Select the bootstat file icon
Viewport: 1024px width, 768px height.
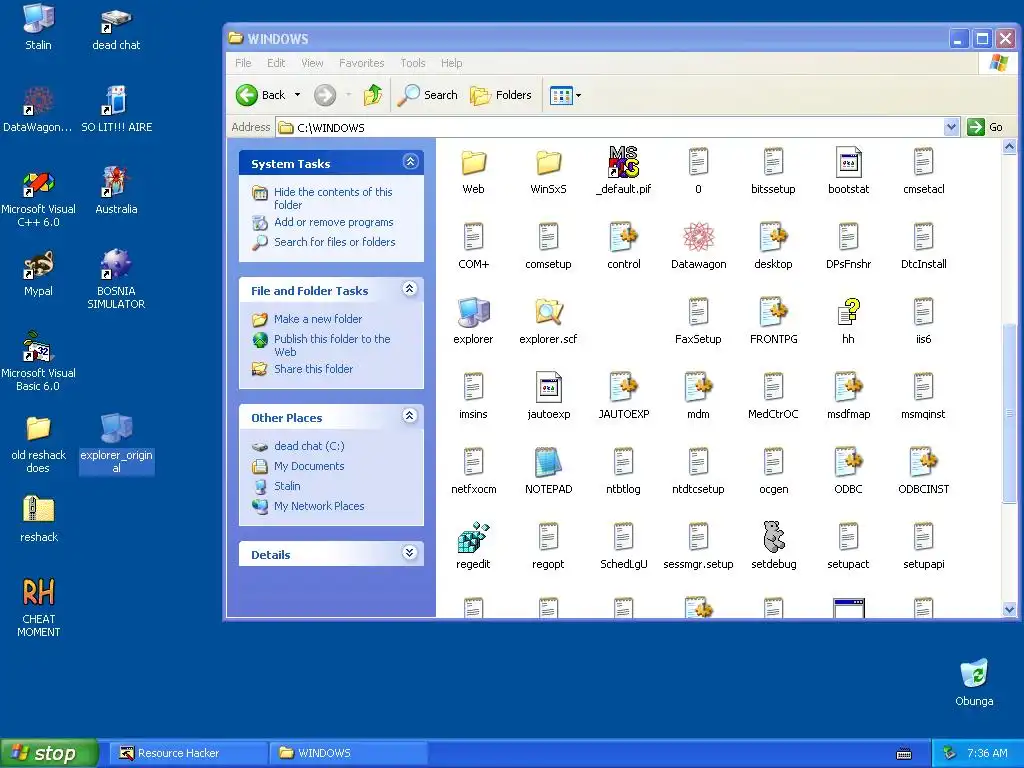click(x=848, y=162)
